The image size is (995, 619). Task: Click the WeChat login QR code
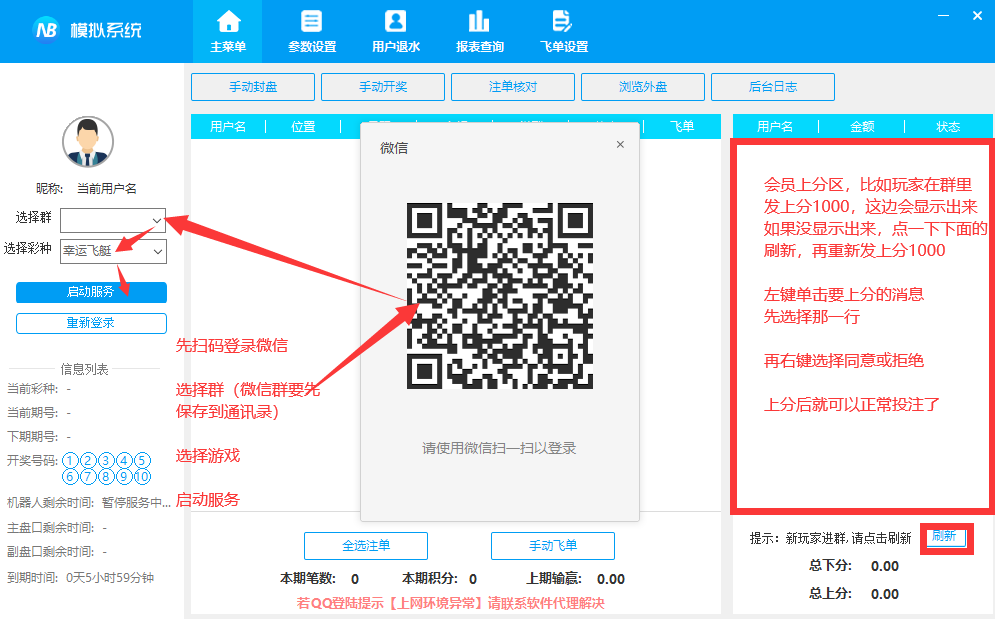[x=499, y=296]
